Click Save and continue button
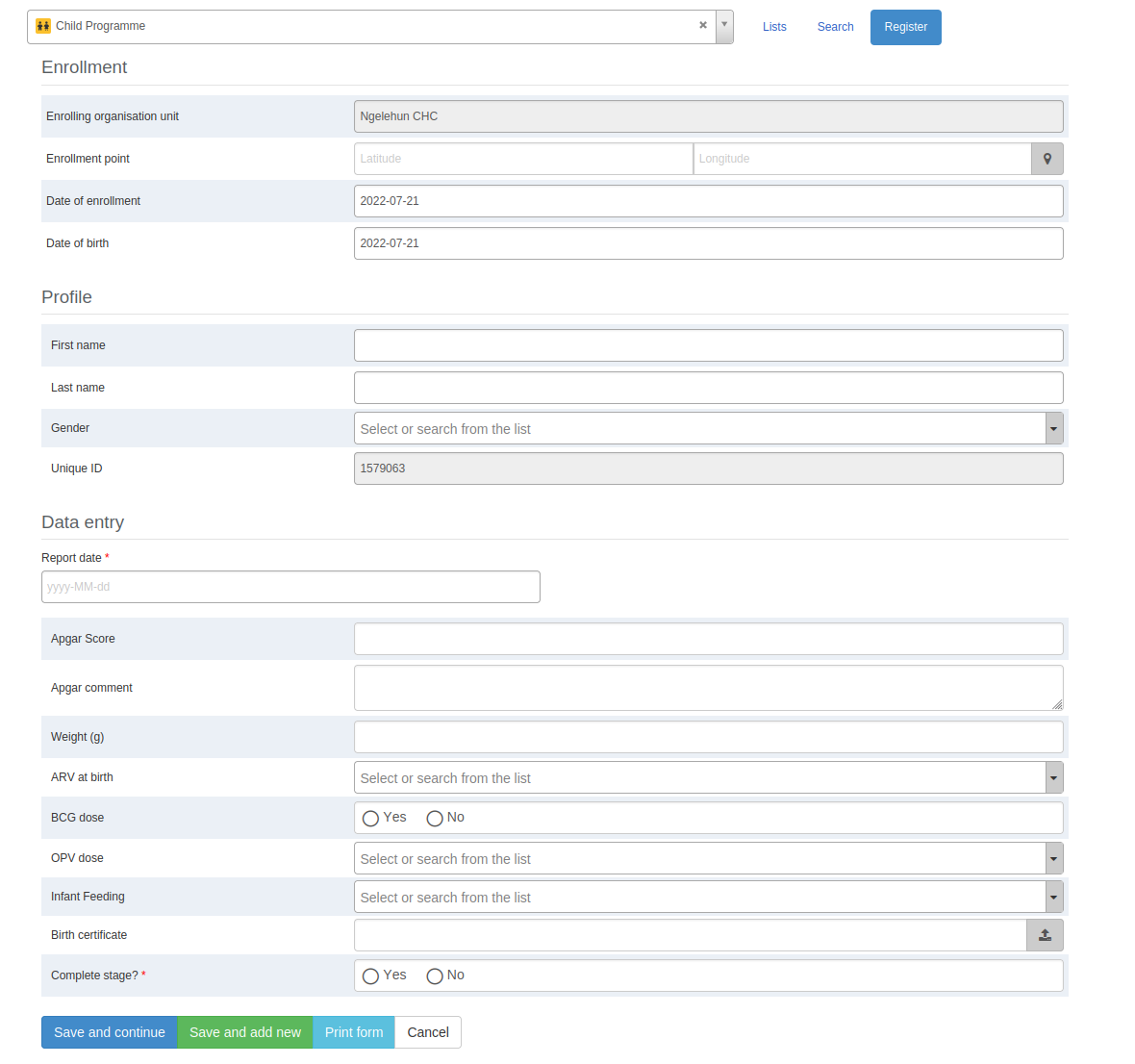 (x=110, y=1032)
